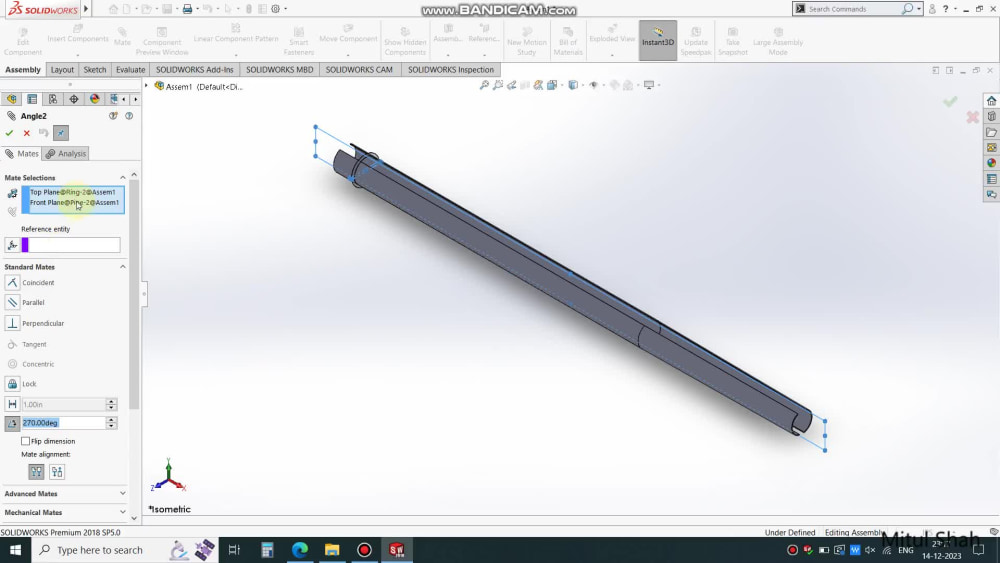The height and width of the screenshot is (563, 1000).
Task: Click Zoom to Area in view toolbar
Action: tap(498, 85)
